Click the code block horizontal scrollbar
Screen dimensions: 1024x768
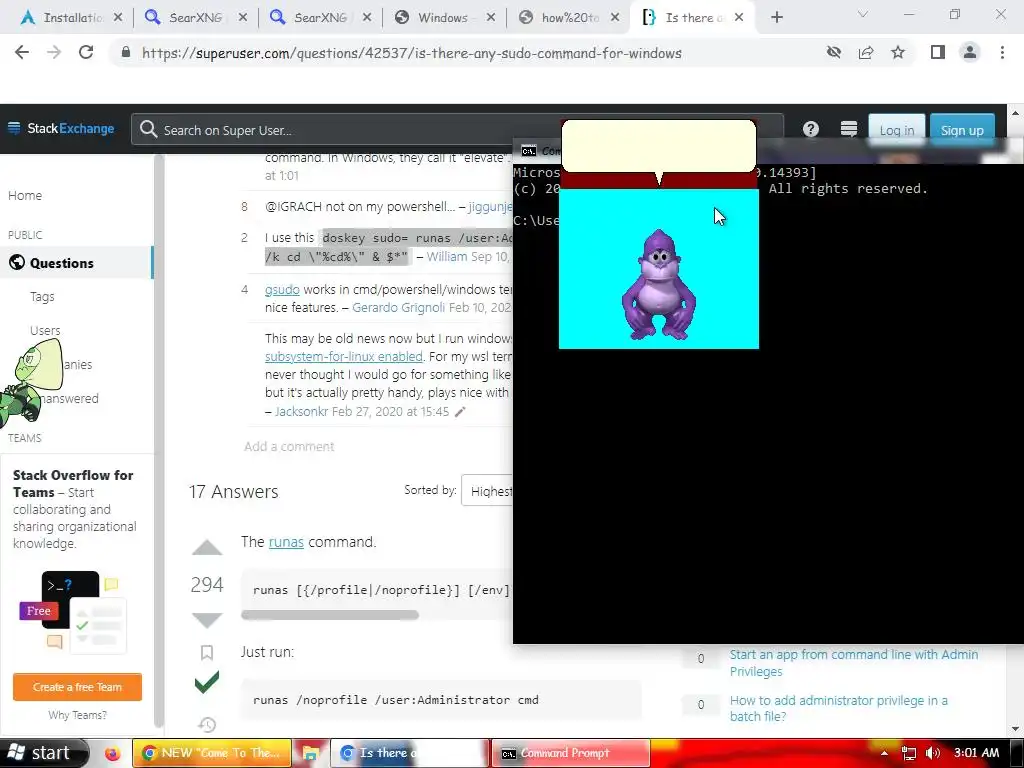[330, 615]
